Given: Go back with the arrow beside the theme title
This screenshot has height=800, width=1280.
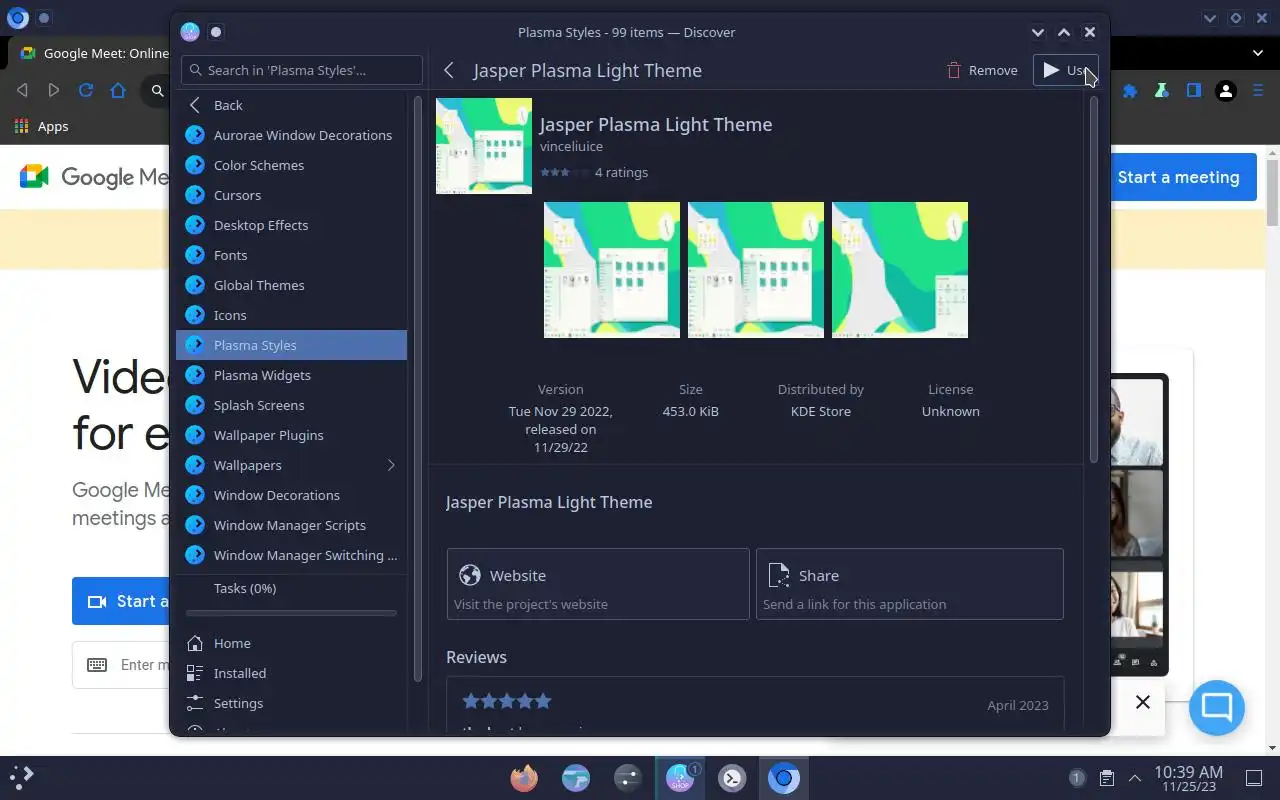Looking at the screenshot, I should tap(449, 70).
